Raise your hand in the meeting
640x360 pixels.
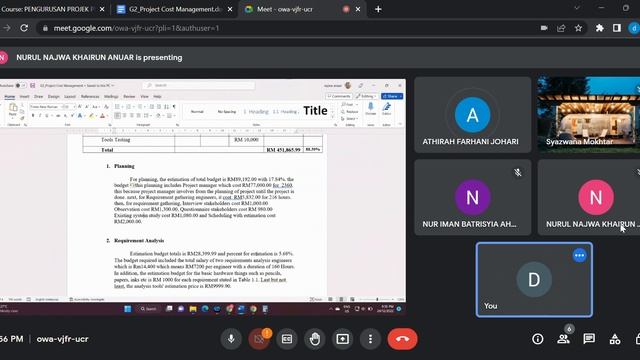click(x=315, y=339)
